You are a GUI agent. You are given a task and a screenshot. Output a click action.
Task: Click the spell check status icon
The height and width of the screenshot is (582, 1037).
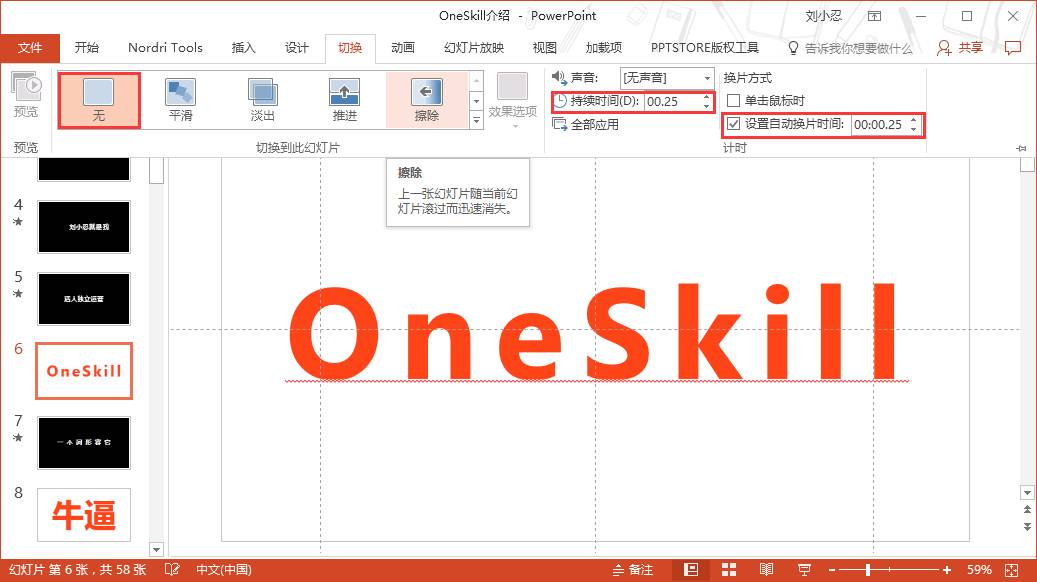click(x=172, y=569)
